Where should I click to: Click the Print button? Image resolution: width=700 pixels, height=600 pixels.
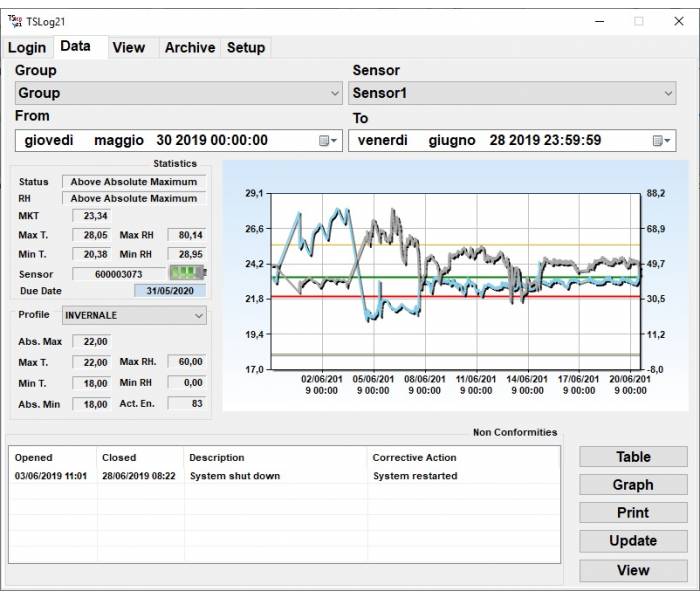pos(633,512)
